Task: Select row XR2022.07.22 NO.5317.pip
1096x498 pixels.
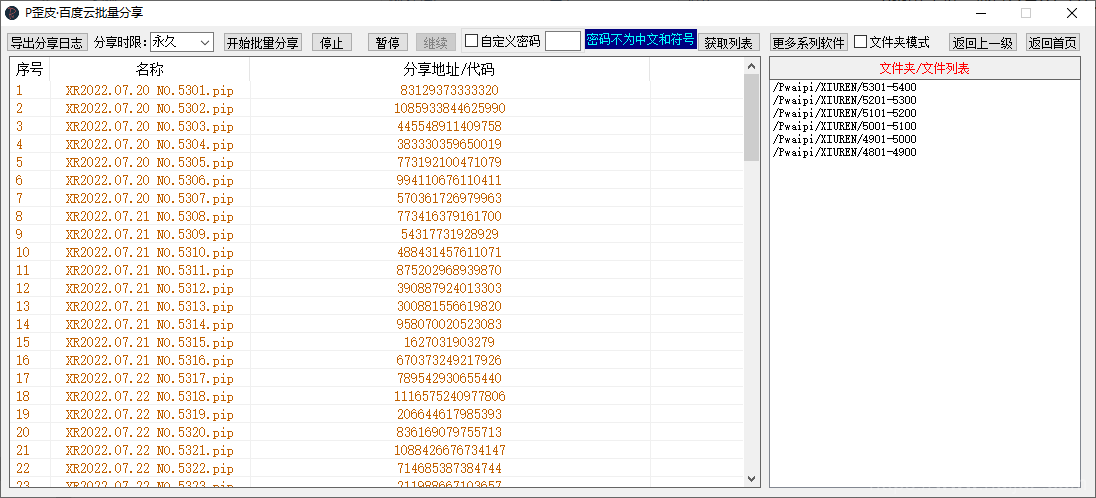Action: pos(377,378)
